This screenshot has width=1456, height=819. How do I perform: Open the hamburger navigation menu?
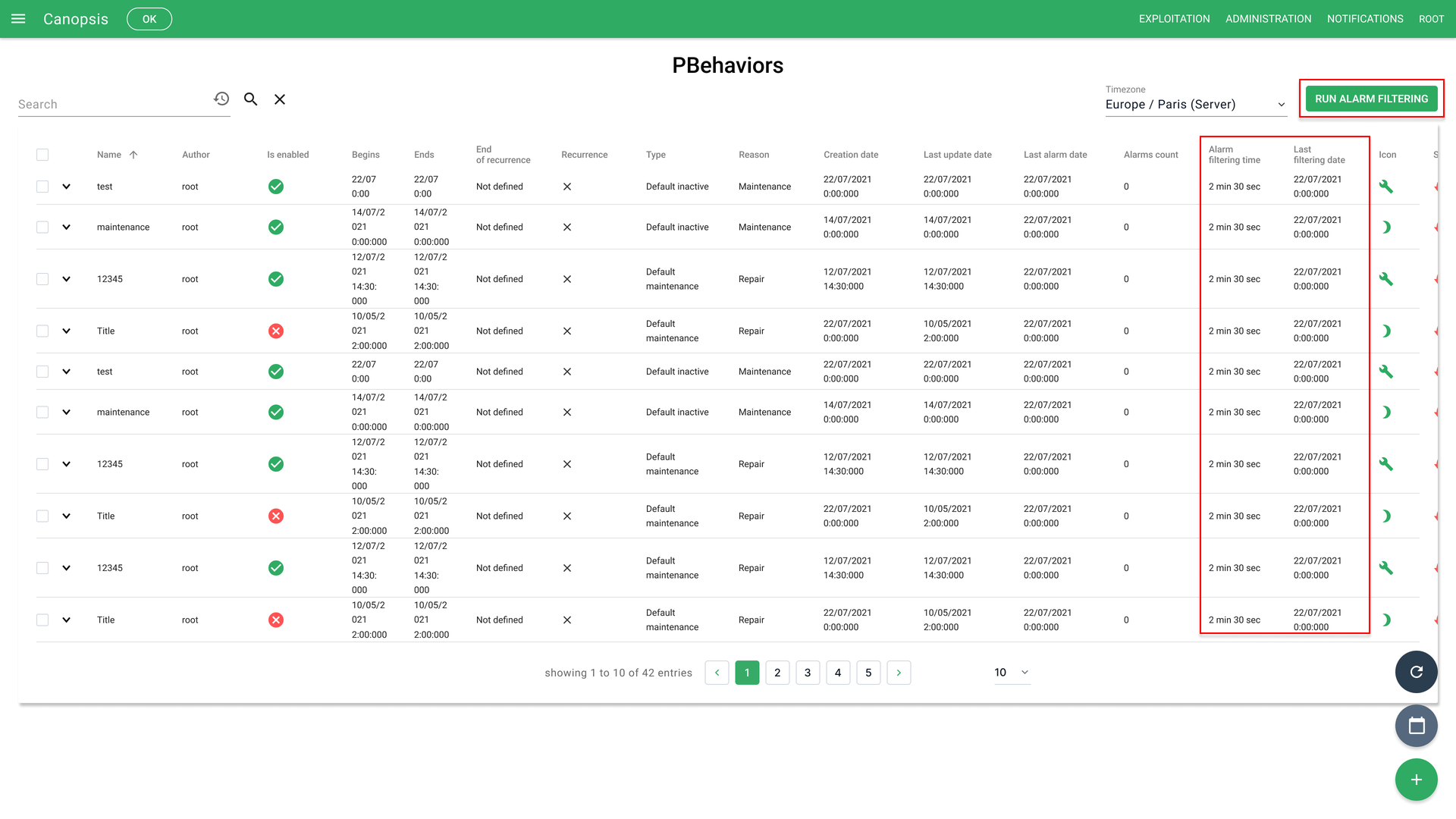[x=18, y=19]
